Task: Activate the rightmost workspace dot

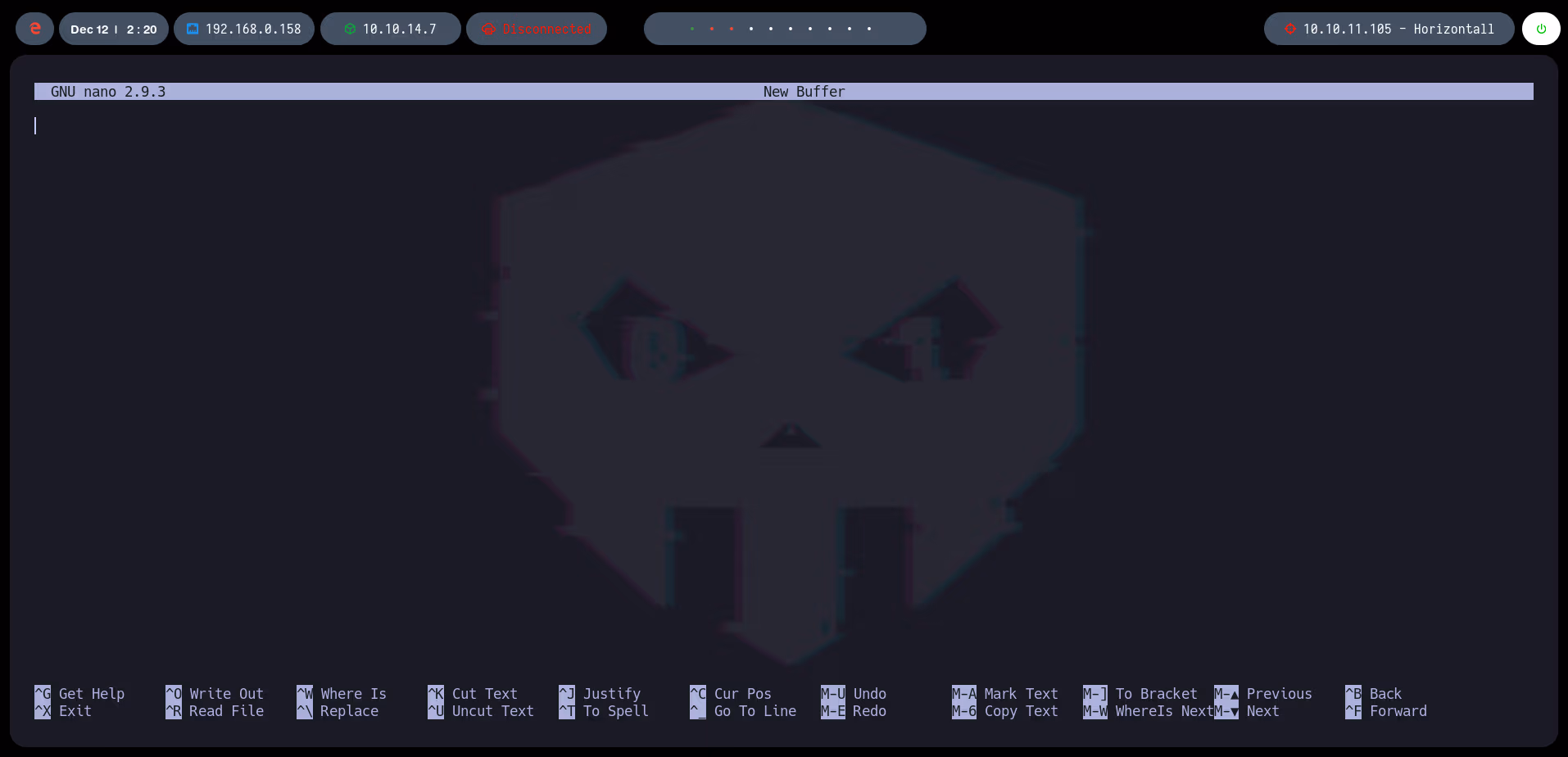Action: coord(869,28)
